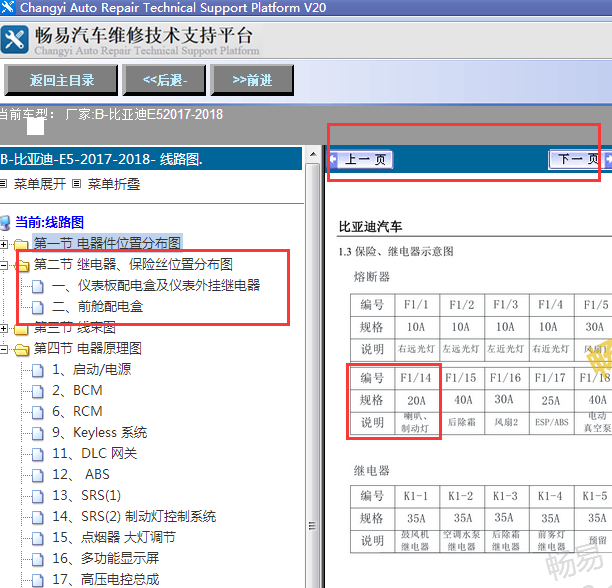Open 9、Keyless 系统 diagram
This screenshot has height=588, width=612.
click(x=100, y=432)
